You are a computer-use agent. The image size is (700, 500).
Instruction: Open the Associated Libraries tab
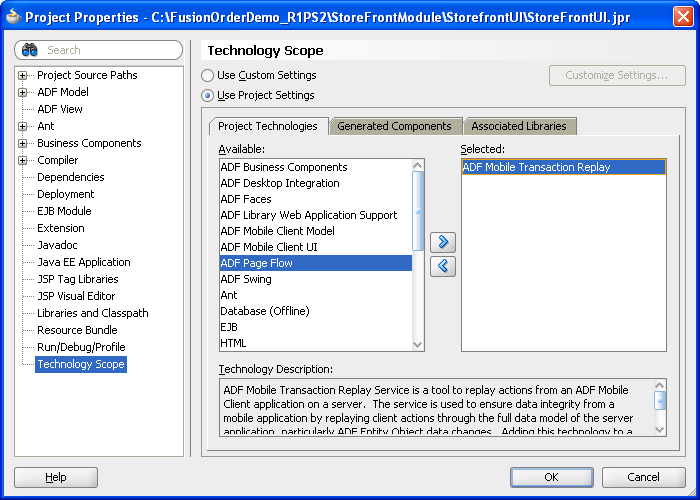(x=519, y=126)
